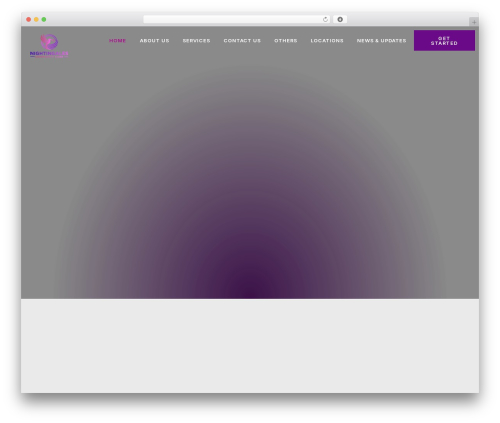Click the Get Started button

[x=444, y=41]
